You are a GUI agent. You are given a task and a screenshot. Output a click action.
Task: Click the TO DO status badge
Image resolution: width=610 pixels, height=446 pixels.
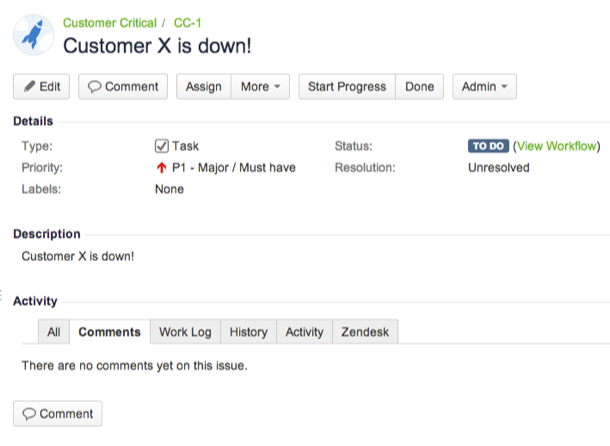click(488, 146)
